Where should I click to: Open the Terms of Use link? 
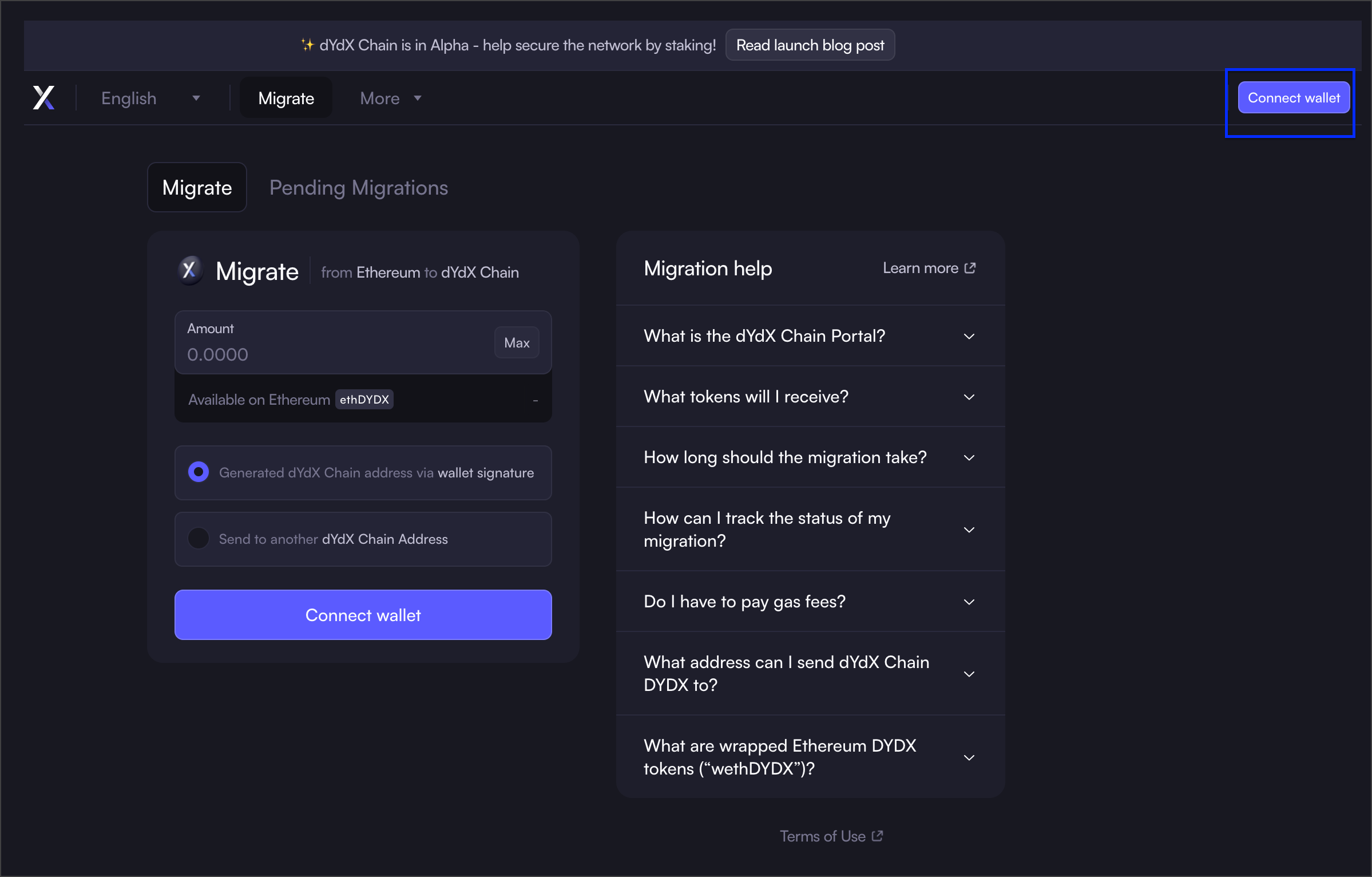pos(823,836)
